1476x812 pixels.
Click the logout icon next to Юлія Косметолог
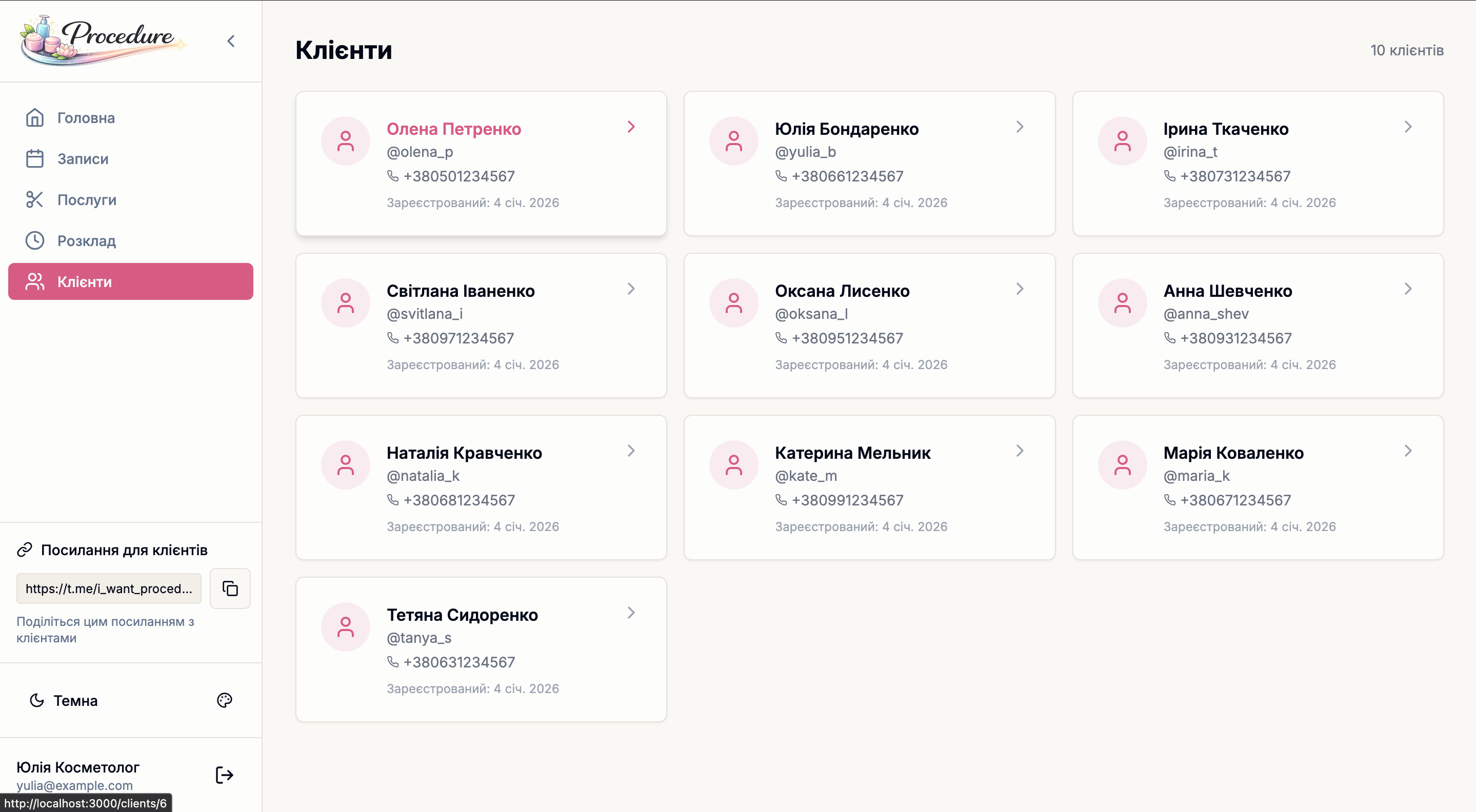click(224, 775)
